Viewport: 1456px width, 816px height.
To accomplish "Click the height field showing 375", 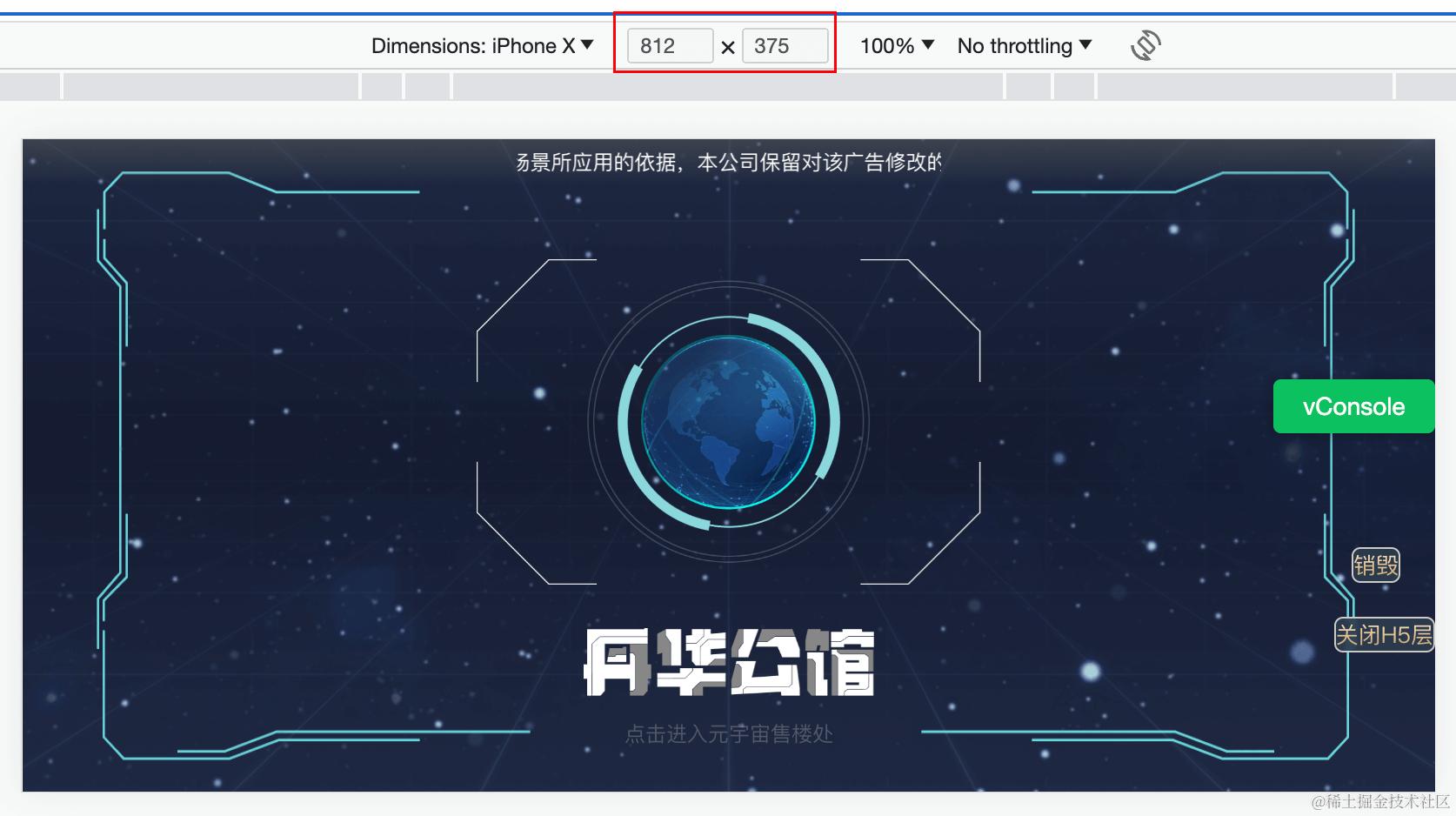I will point(785,46).
